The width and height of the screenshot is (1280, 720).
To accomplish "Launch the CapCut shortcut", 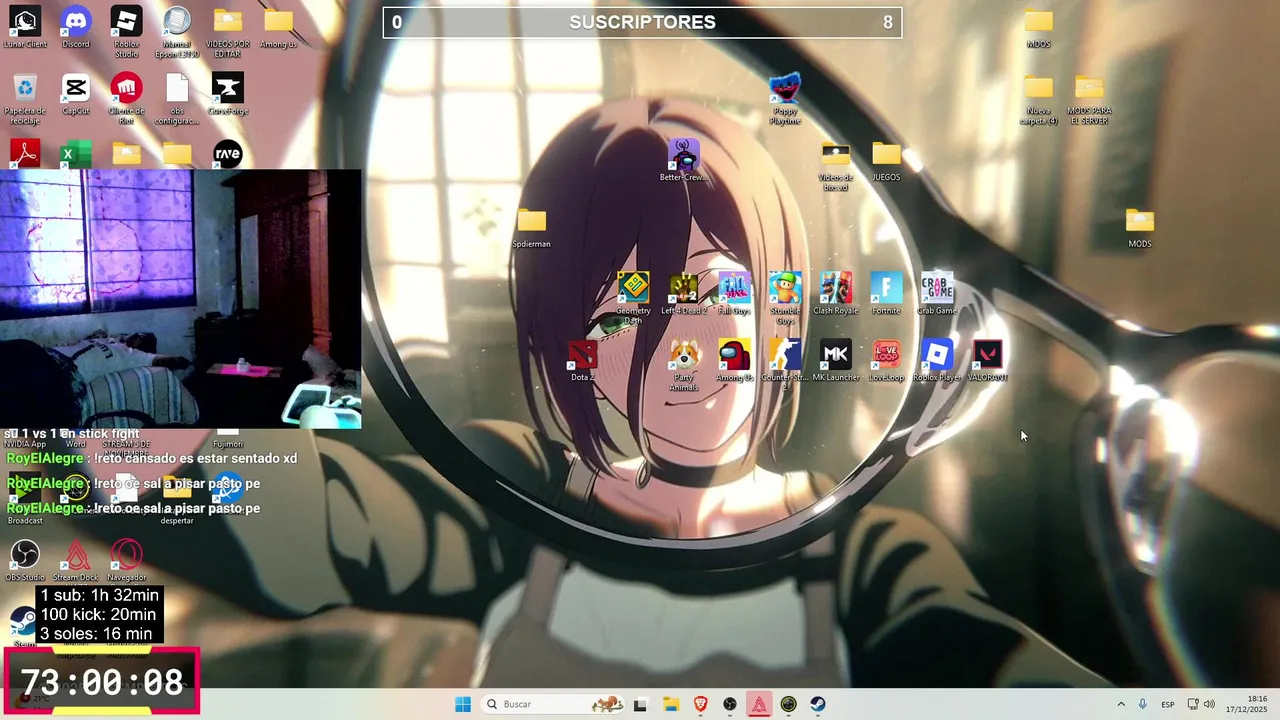I will point(76,94).
